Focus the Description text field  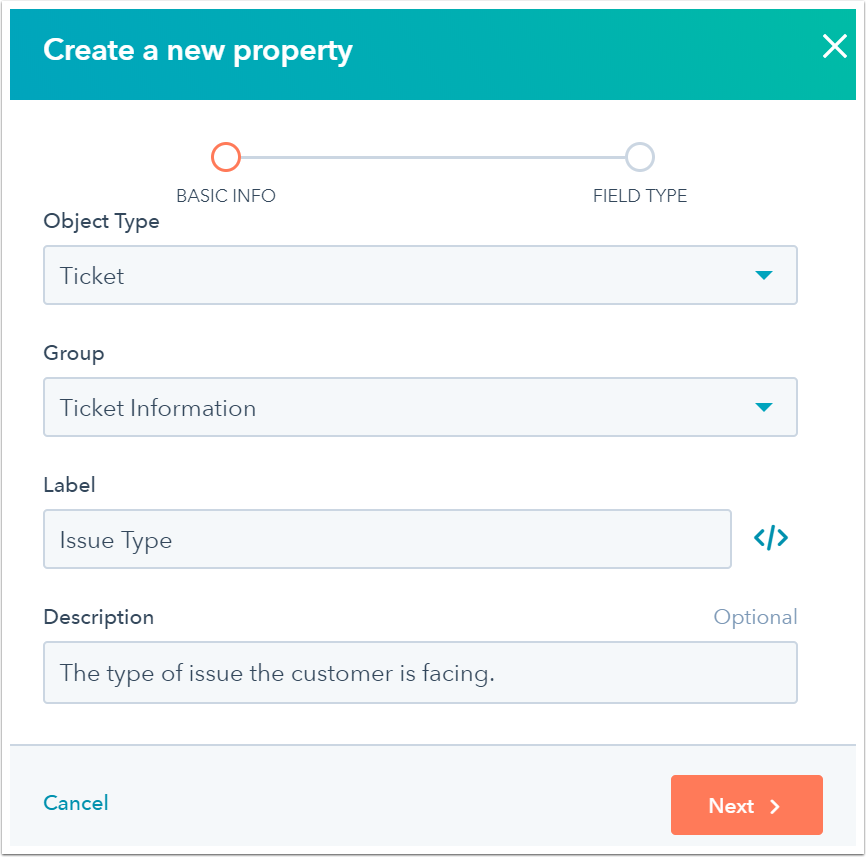click(420, 673)
